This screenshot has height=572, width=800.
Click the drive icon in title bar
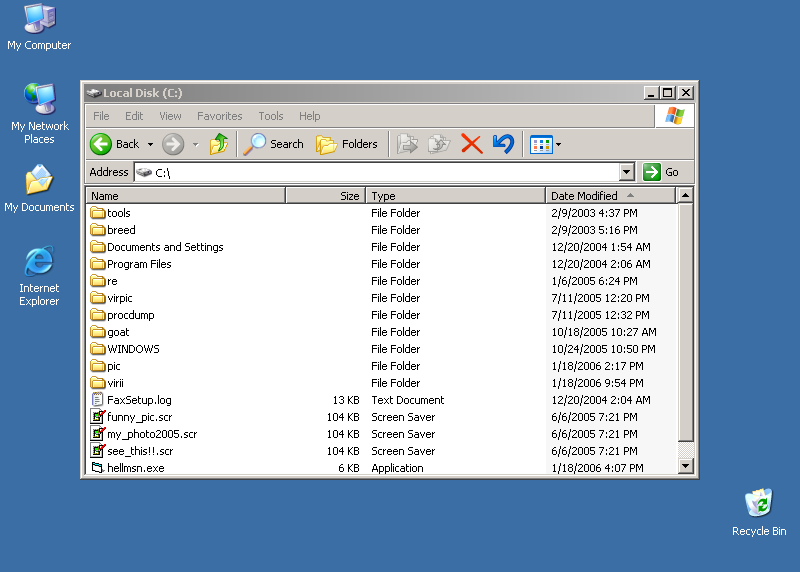tap(93, 93)
